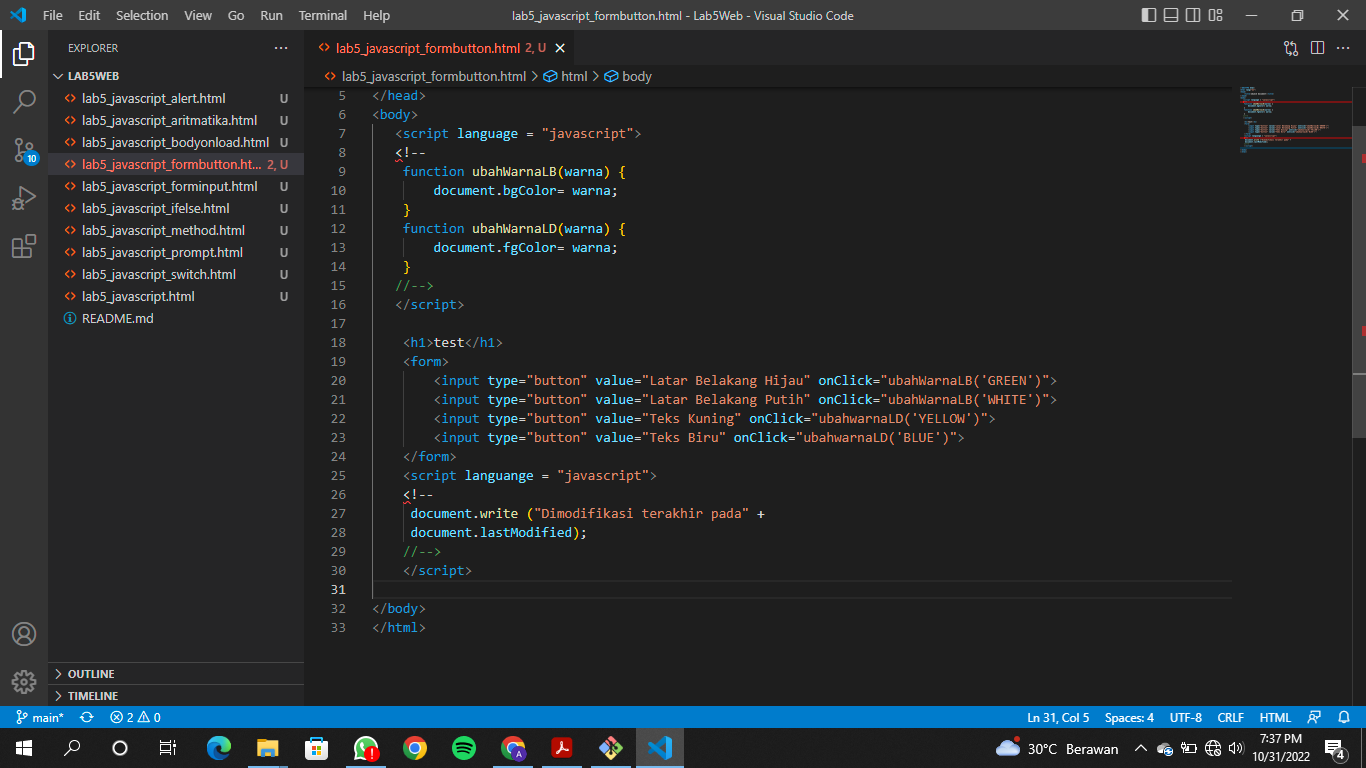Screen dimensions: 1366x768
Task: Click Ln 31, Col 5 in status bar
Action: point(1058,717)
